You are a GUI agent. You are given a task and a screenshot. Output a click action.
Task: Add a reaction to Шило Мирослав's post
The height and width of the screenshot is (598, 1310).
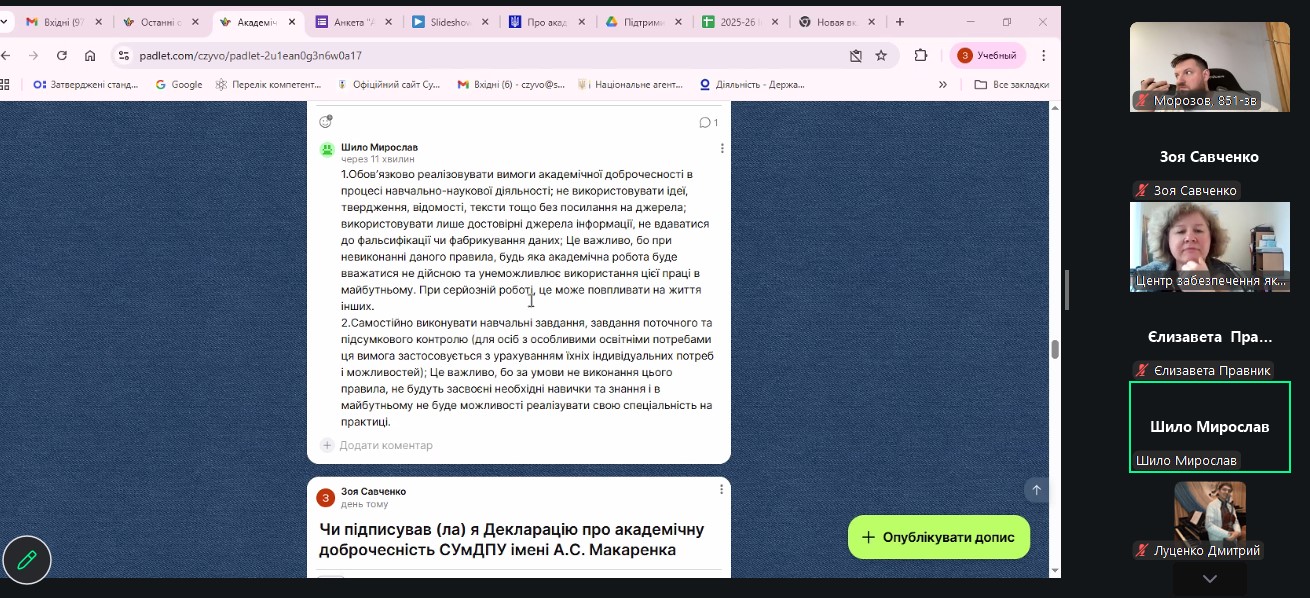(x=325, y=122)
